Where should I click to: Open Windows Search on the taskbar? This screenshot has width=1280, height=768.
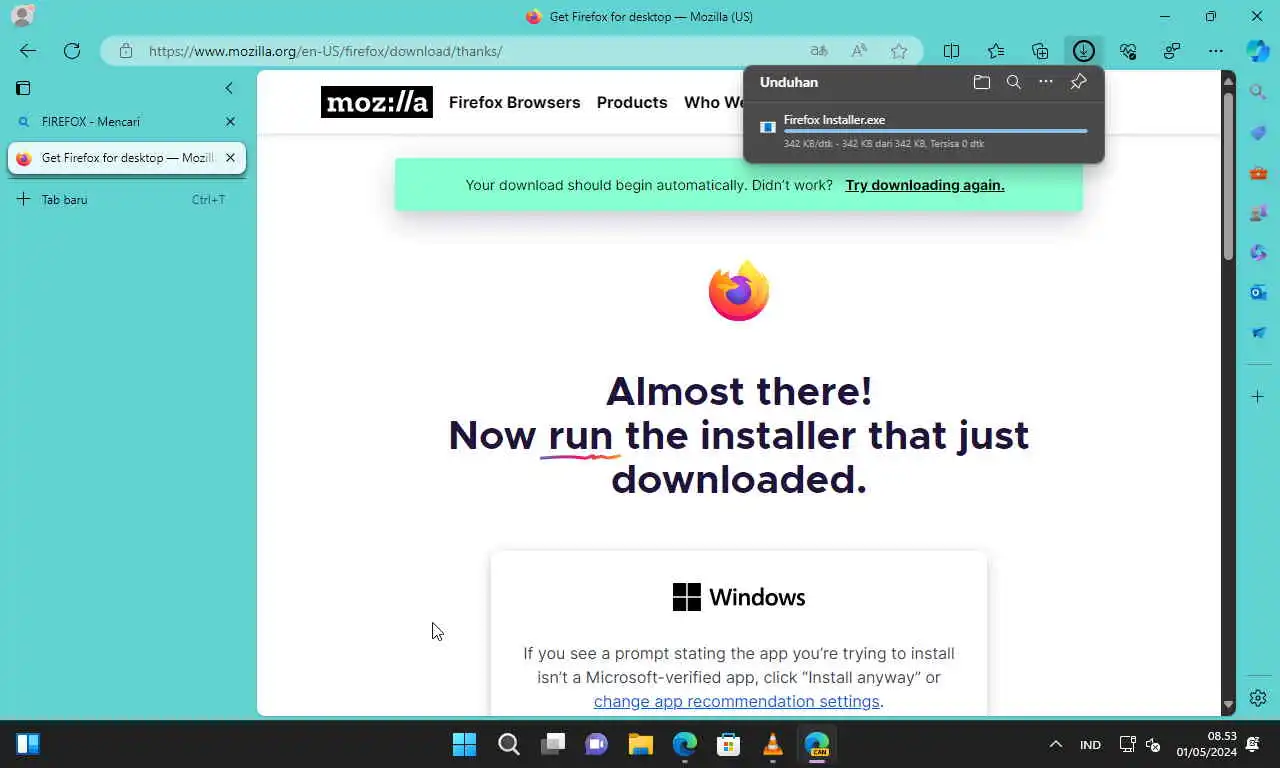point(509,744)
